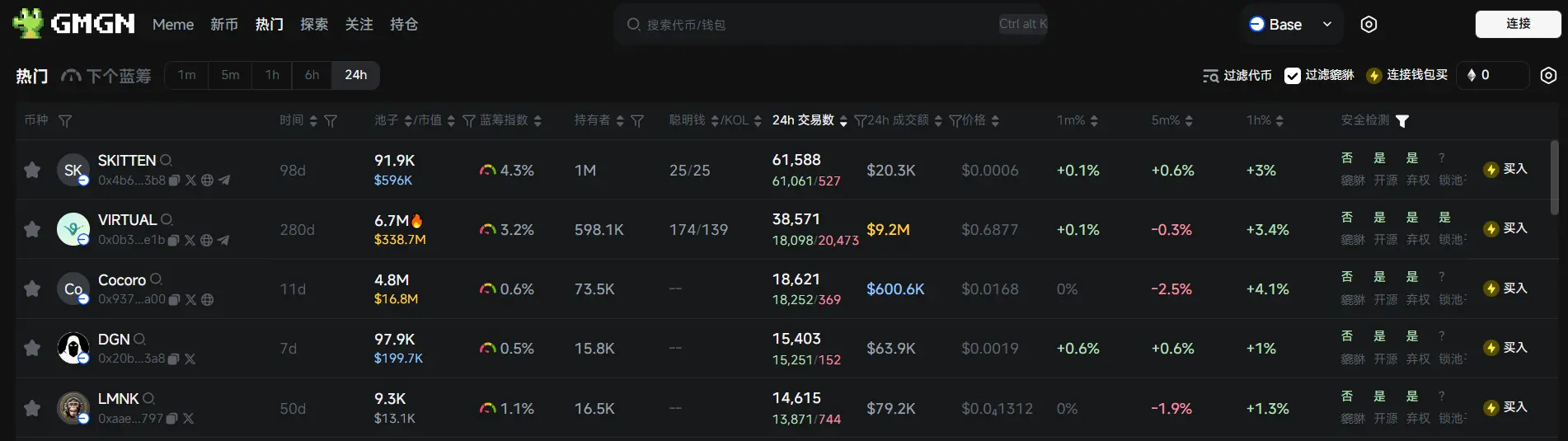Image resolution: width=1568 pixels, height=441 pixels.
Task: Open VIRTUAL's X (Twitter) icon
Action: [x=190, y=240]
